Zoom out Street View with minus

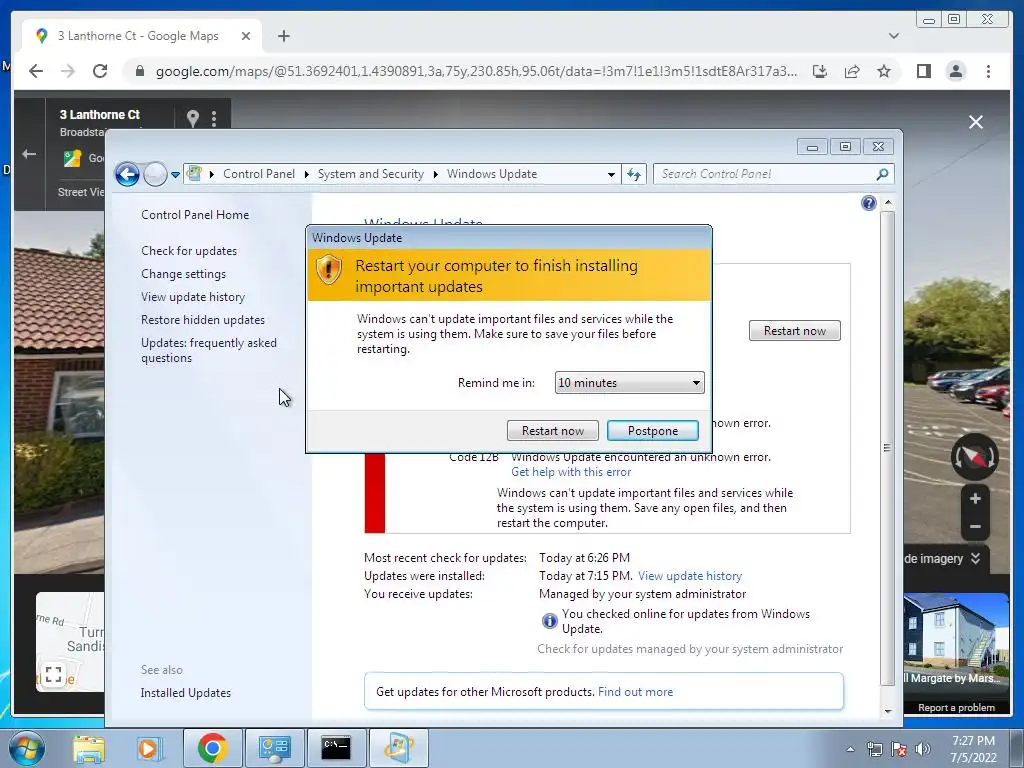click(975, 526)
